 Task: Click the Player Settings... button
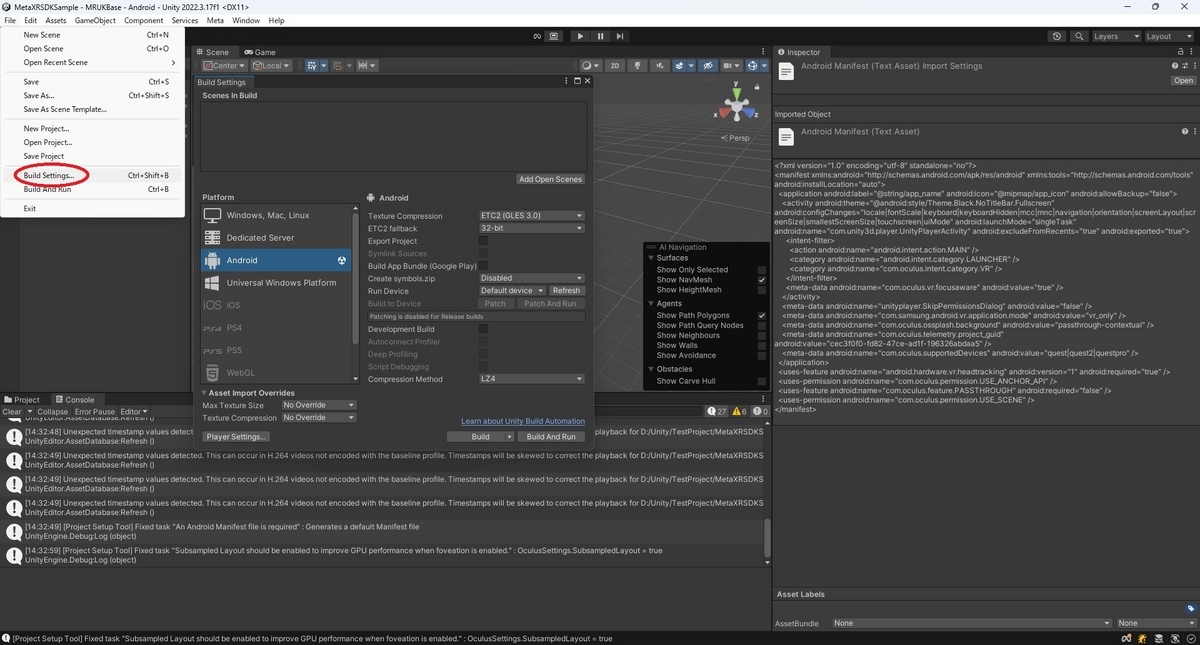236,437
